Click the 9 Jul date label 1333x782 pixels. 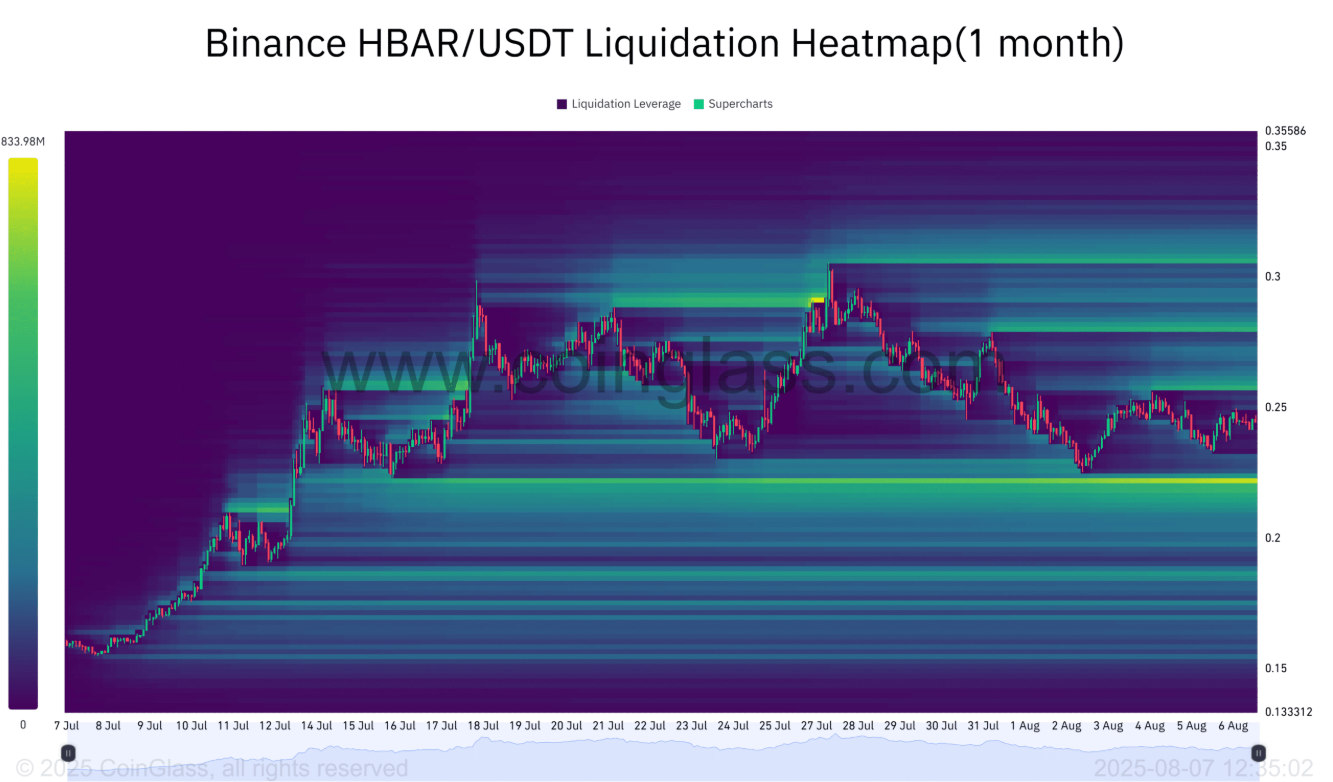coord(149,726)
